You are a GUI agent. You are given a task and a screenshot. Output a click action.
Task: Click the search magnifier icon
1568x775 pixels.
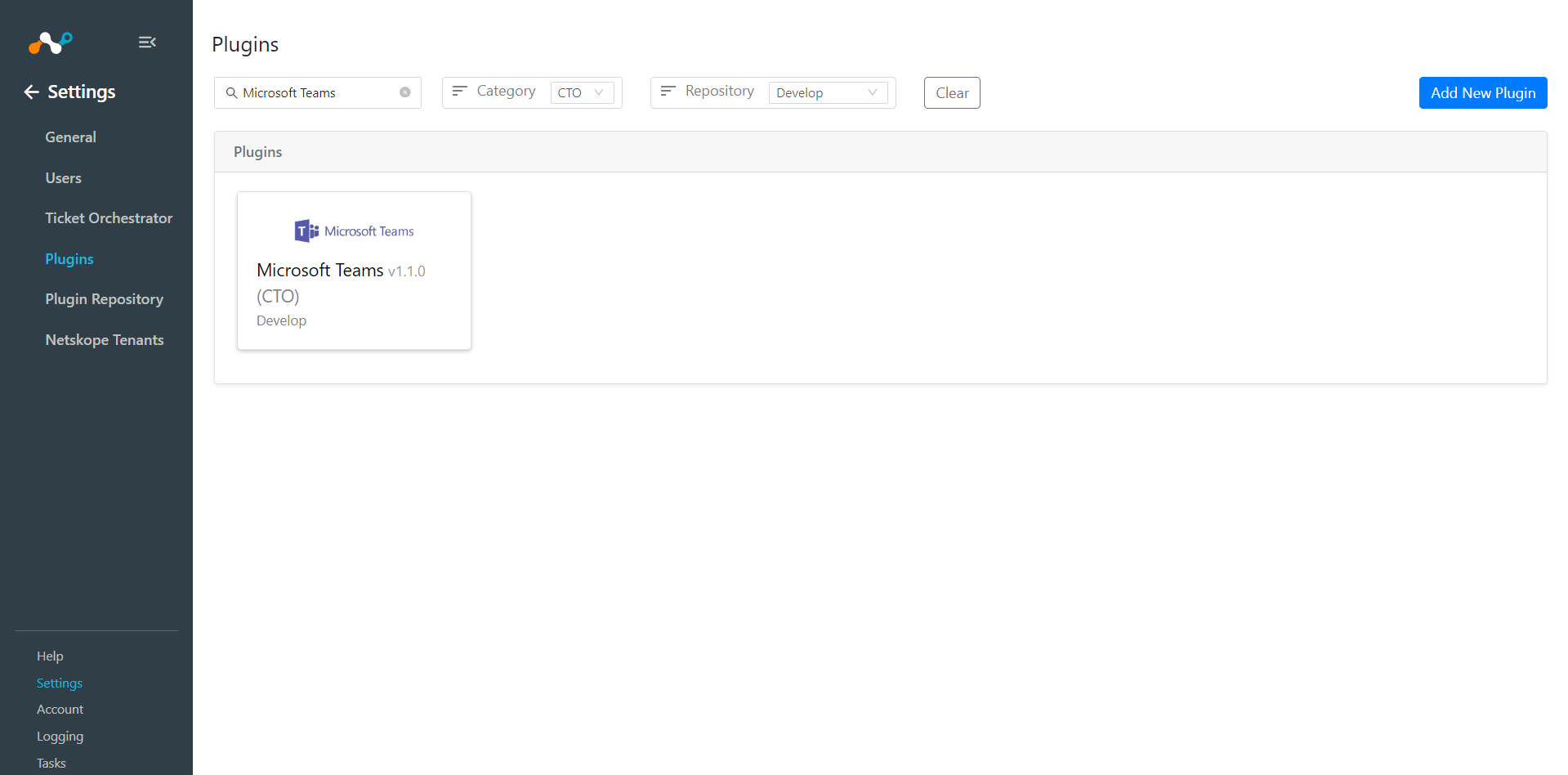231,93
